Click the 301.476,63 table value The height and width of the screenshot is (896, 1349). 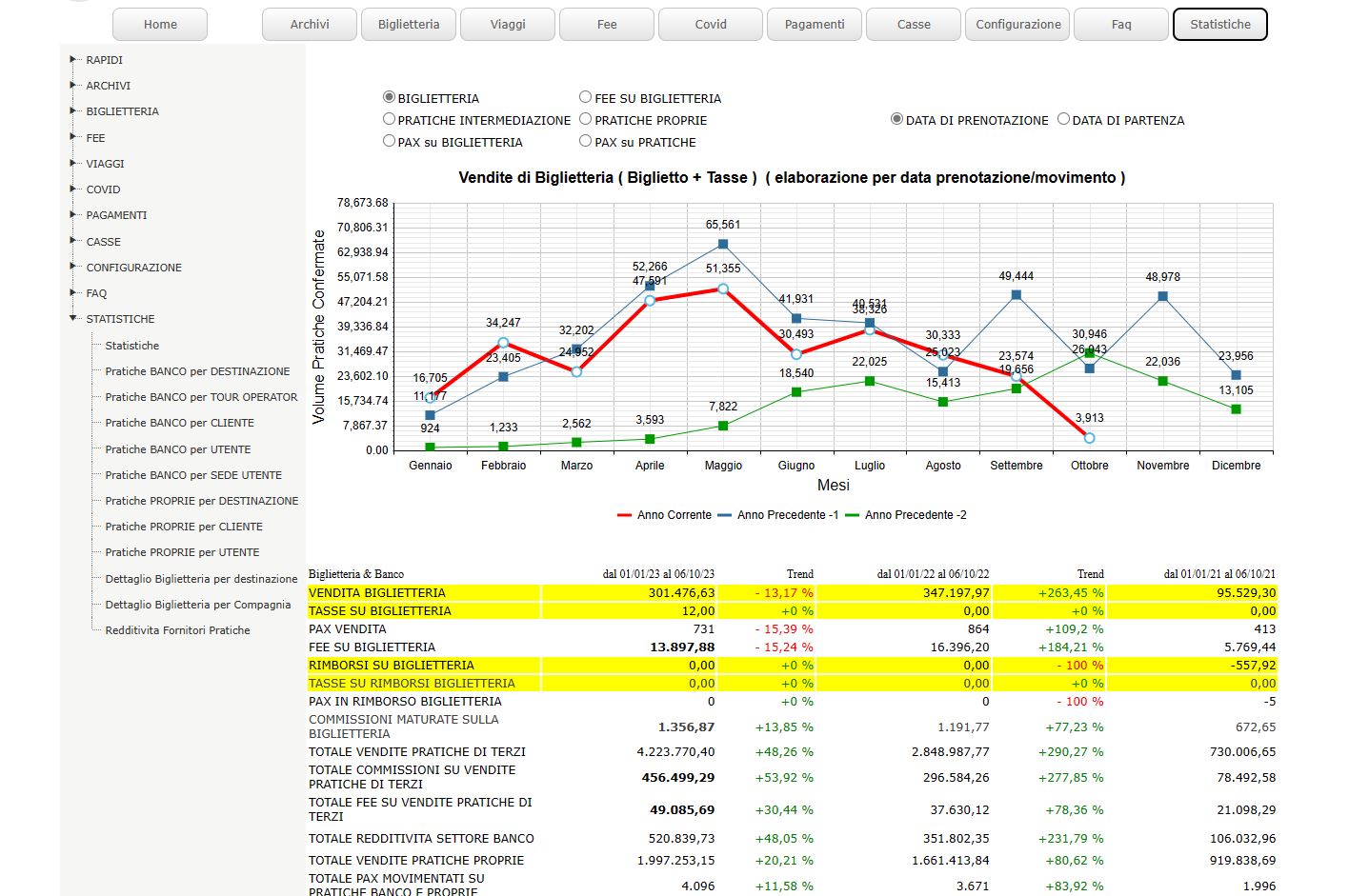click(681, 593)
